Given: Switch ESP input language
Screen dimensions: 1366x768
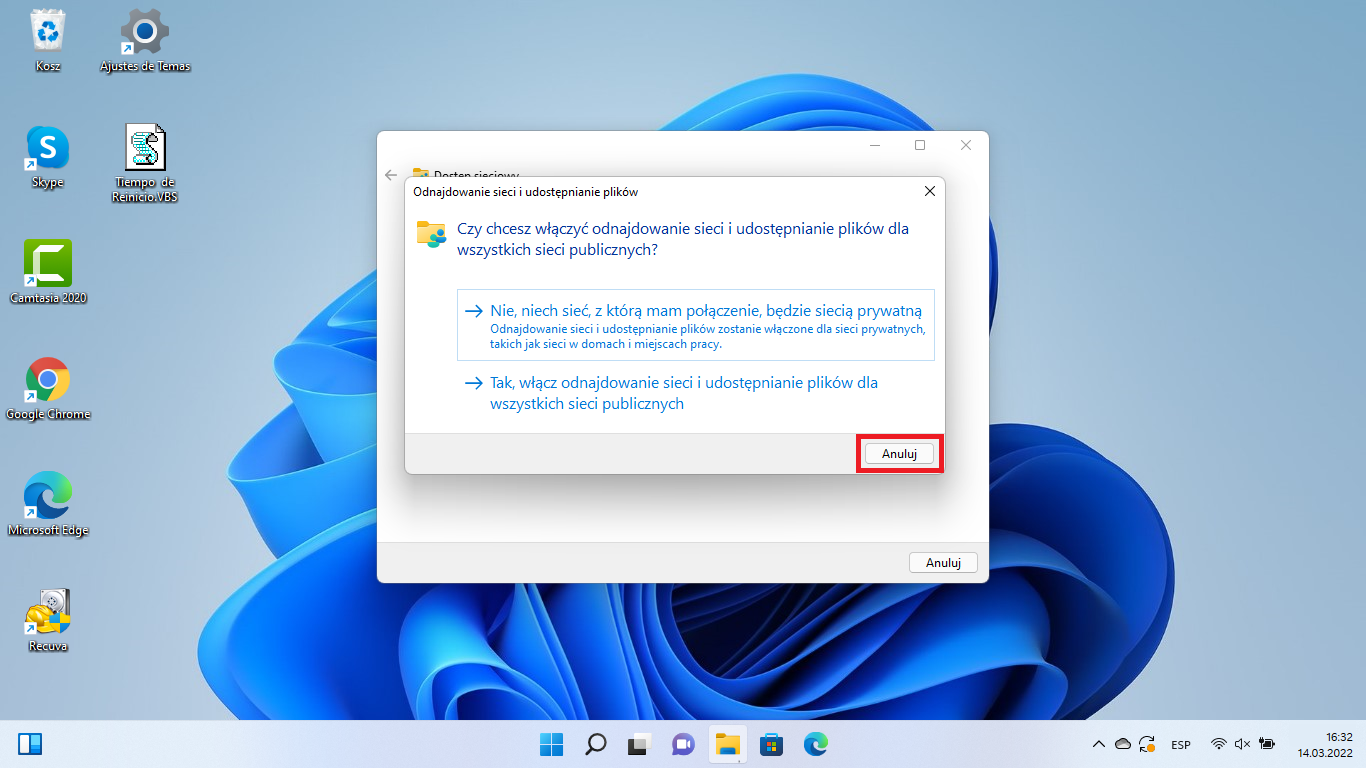Looking at the screenshot, I should (x=1181, y=745).
